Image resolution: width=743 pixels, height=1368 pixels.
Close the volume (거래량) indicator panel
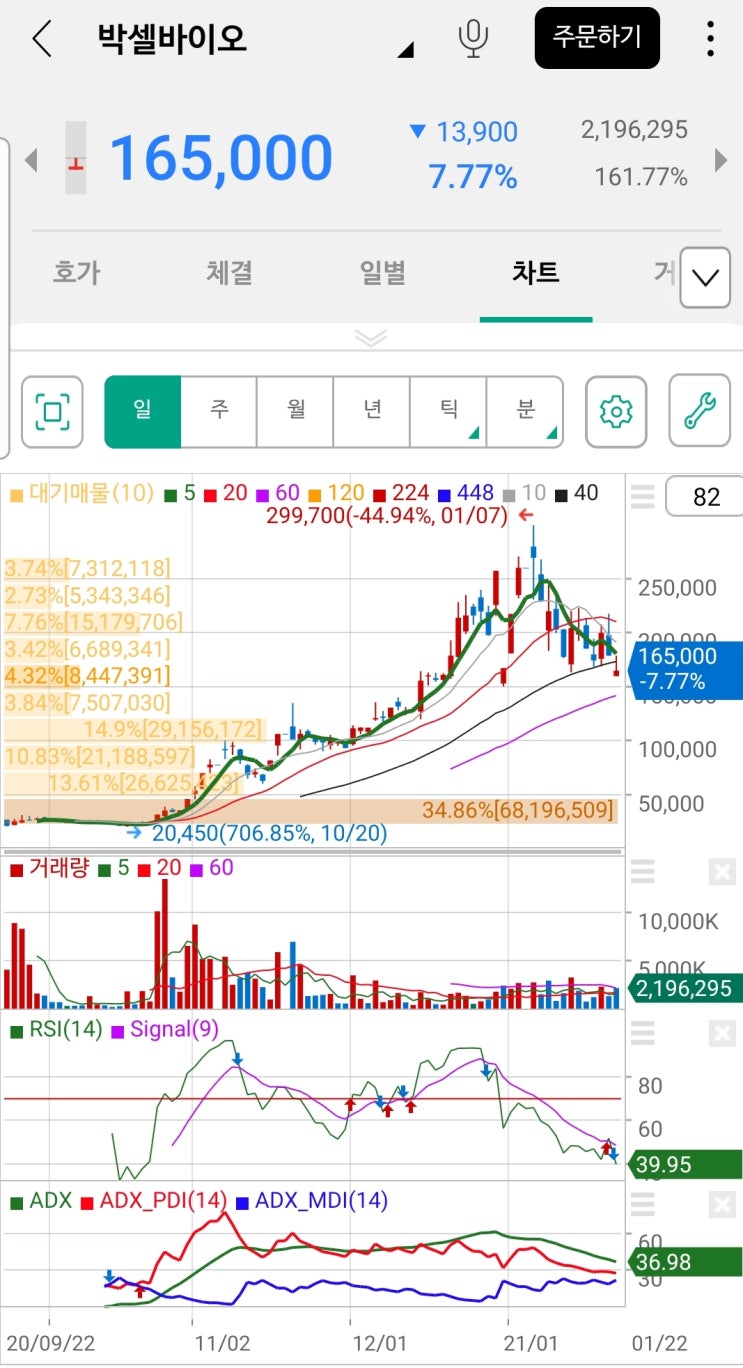pyautogui.click(x=721, y=872)
